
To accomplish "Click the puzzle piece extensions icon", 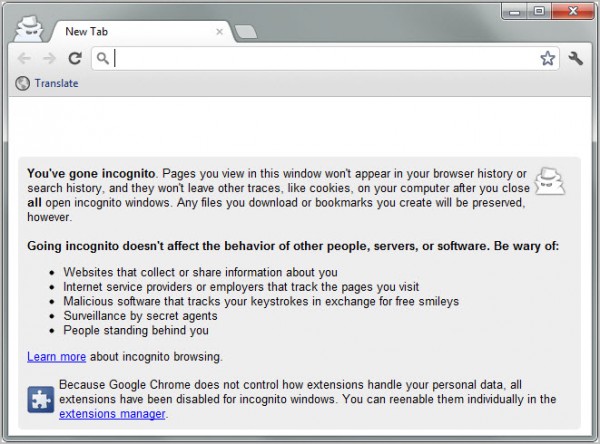I will pos(41,400).
